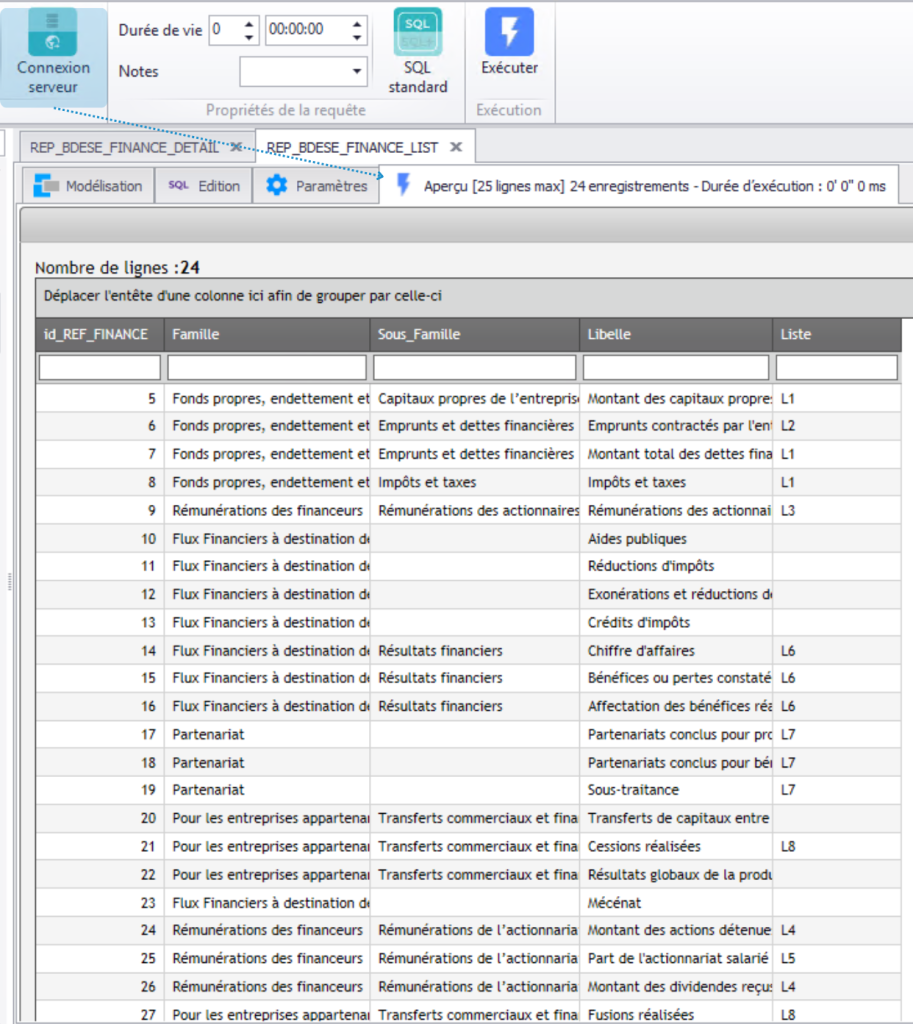Increase the Durée de vie day count
913x1024 pixels.
pyautogui.click(x=249, y=24)
